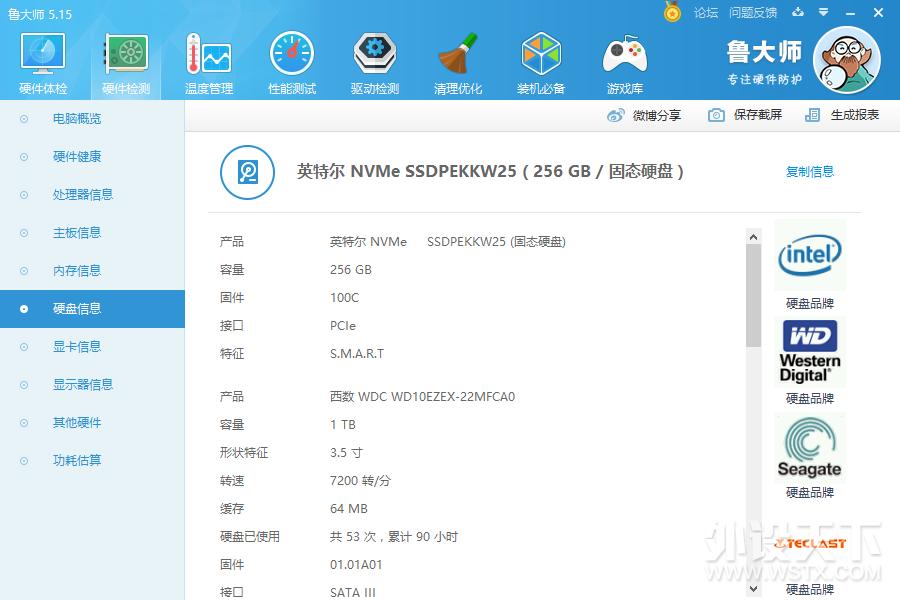Open the 装机必备 essential software icon
This screenshot has width=900, height=600.
pos(541,60)
